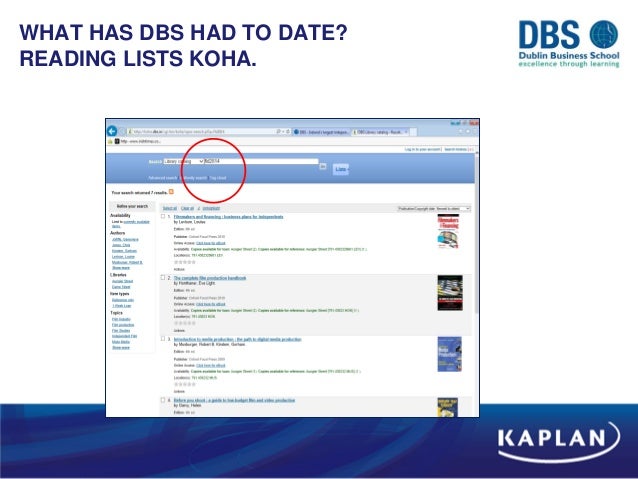Screen dimensions: 638x479
Task: Open the Advanced search link
Action: point(162,178)
